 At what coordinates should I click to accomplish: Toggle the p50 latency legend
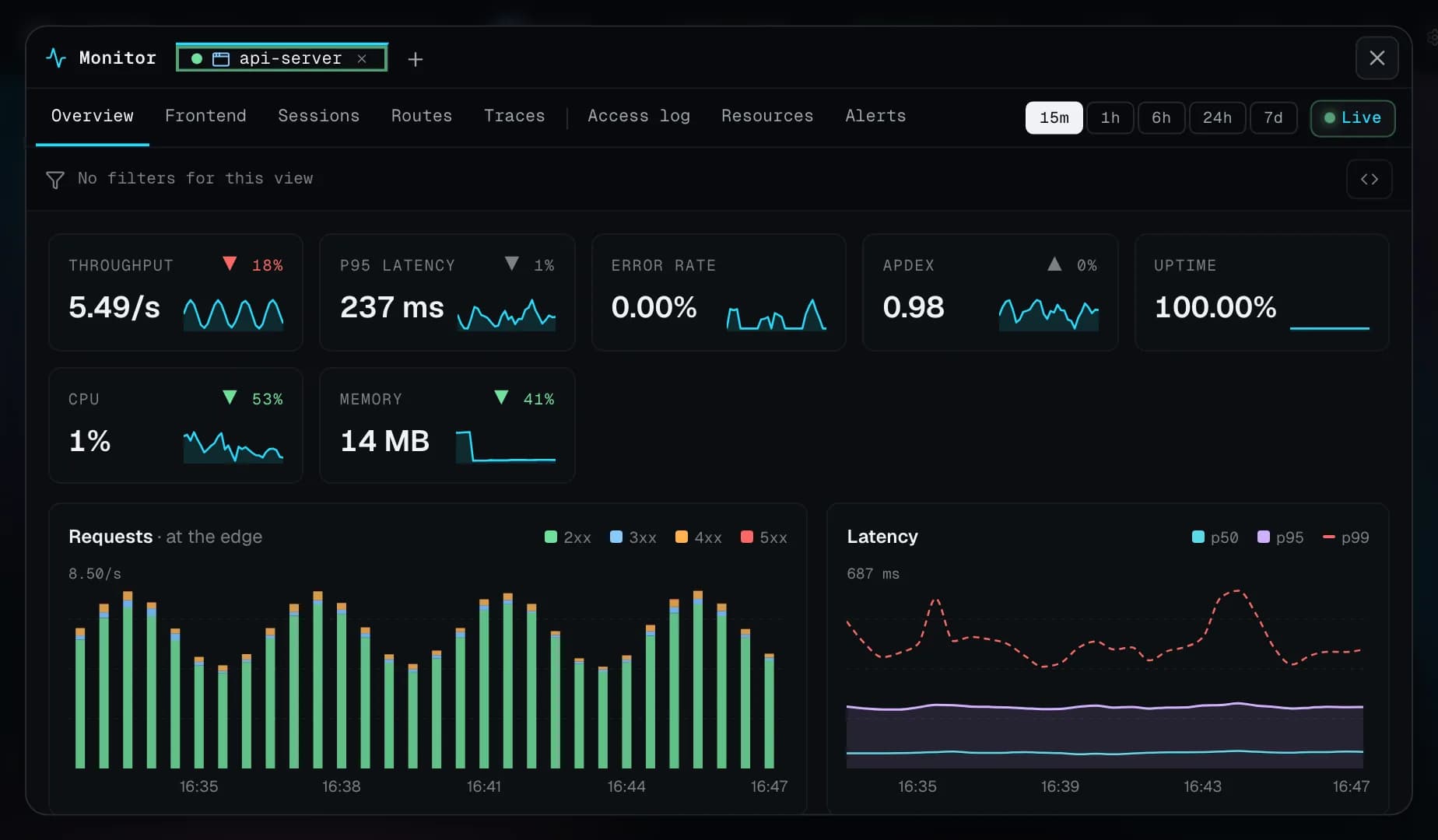pyautogui.click(x=1214, y=537)
